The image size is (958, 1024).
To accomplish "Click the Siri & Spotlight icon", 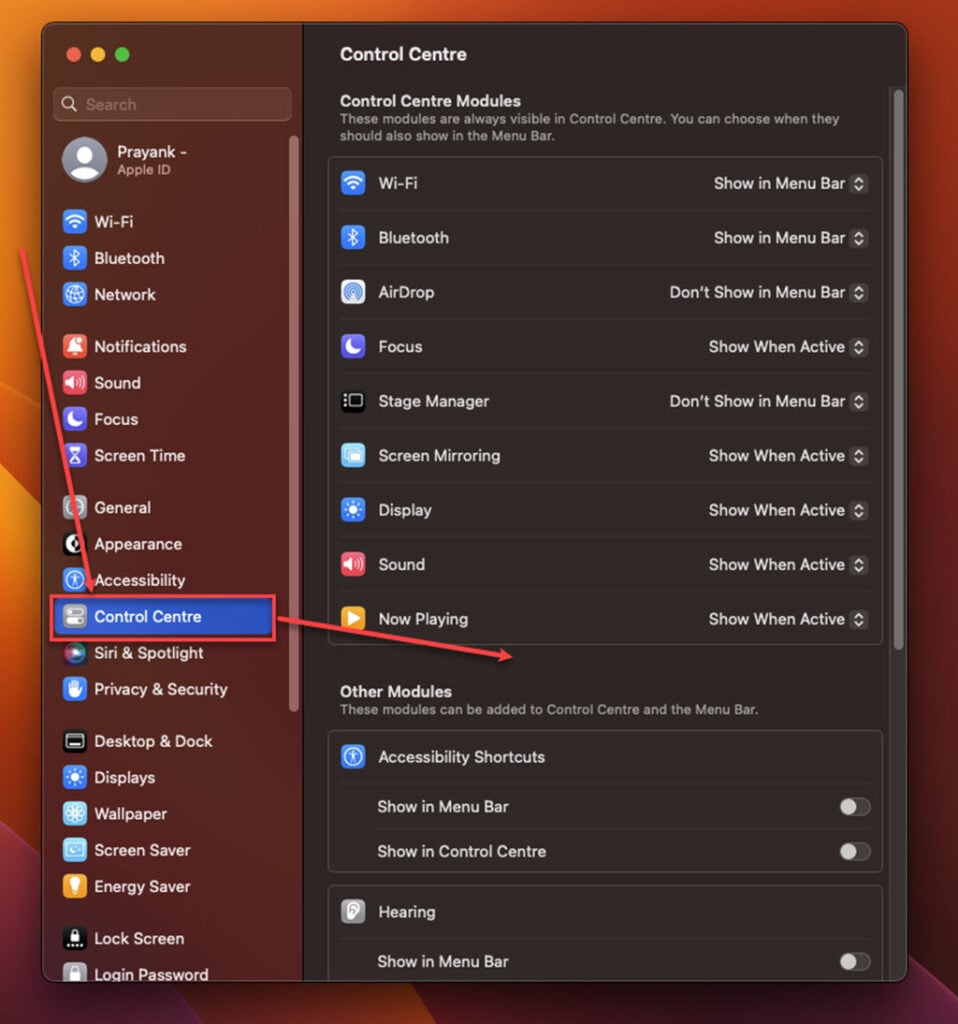I will (74, 653).
